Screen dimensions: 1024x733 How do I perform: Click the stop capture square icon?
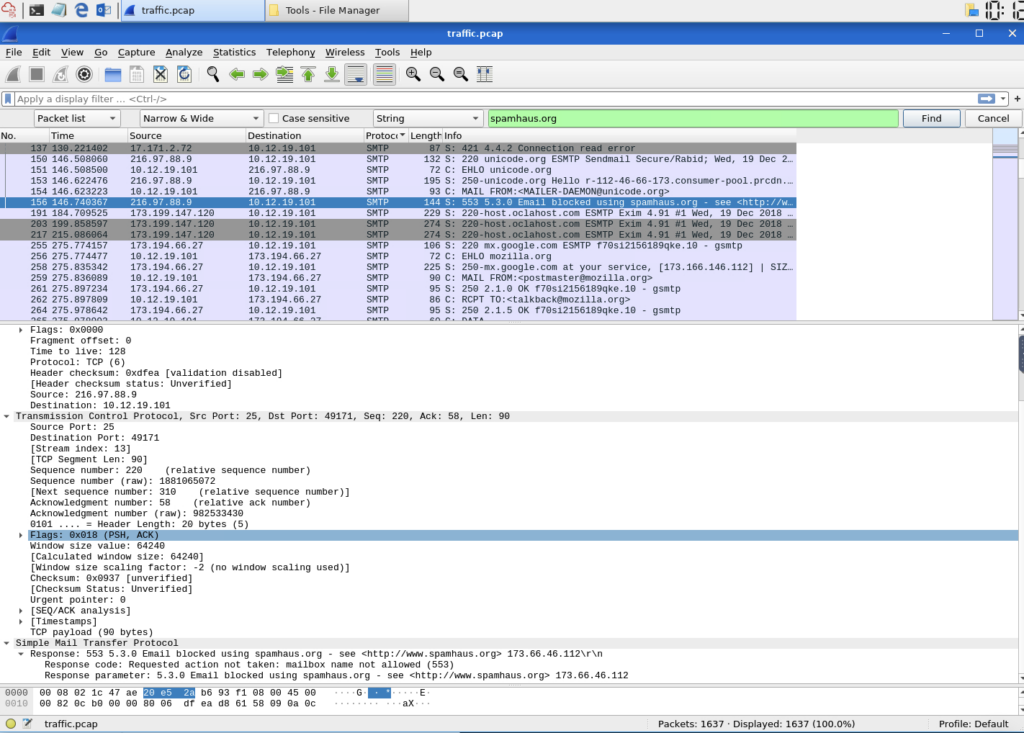tap(37, 74)
